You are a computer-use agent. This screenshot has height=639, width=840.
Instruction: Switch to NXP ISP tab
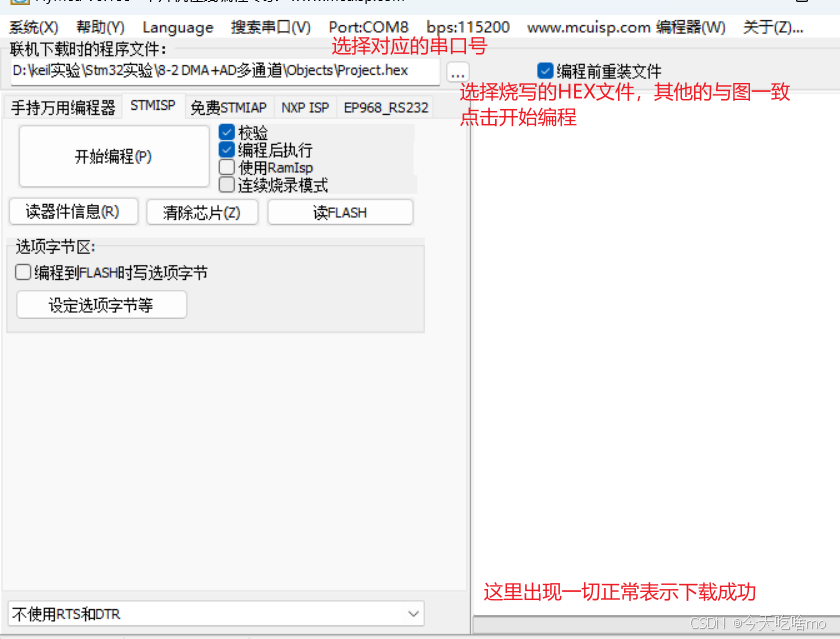305,107
